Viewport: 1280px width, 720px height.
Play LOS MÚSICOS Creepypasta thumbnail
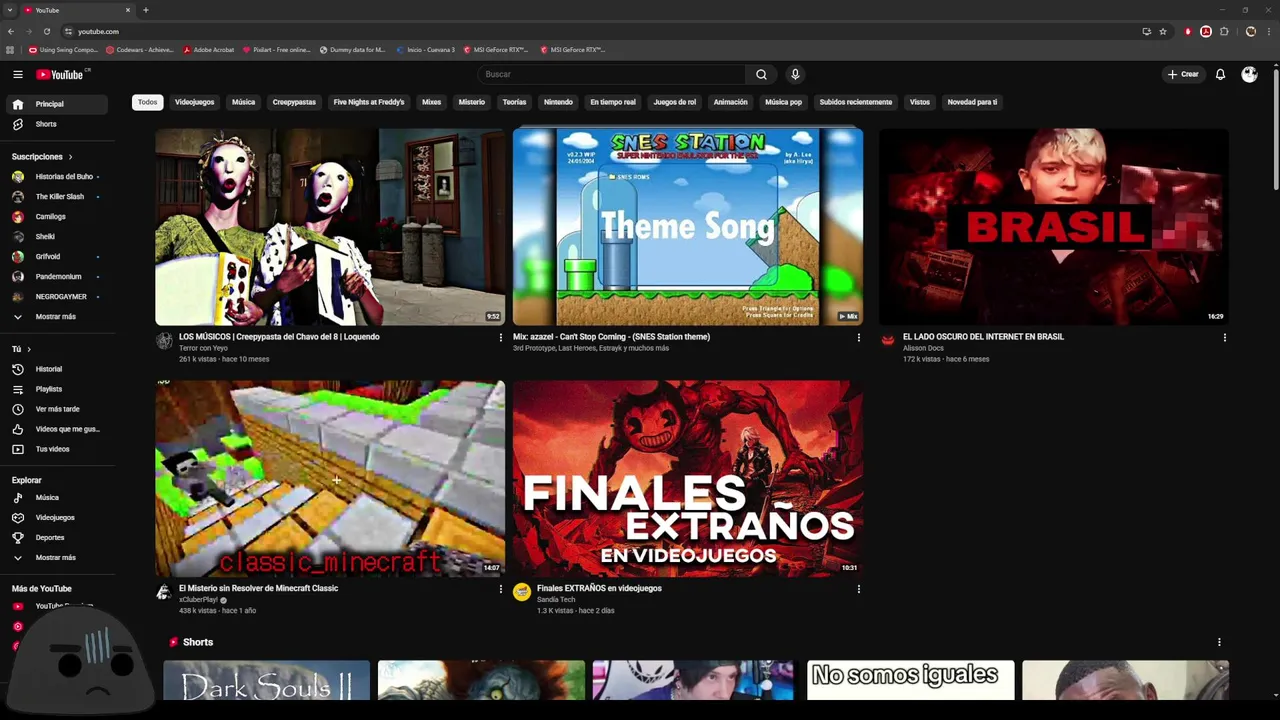point(330,227)
